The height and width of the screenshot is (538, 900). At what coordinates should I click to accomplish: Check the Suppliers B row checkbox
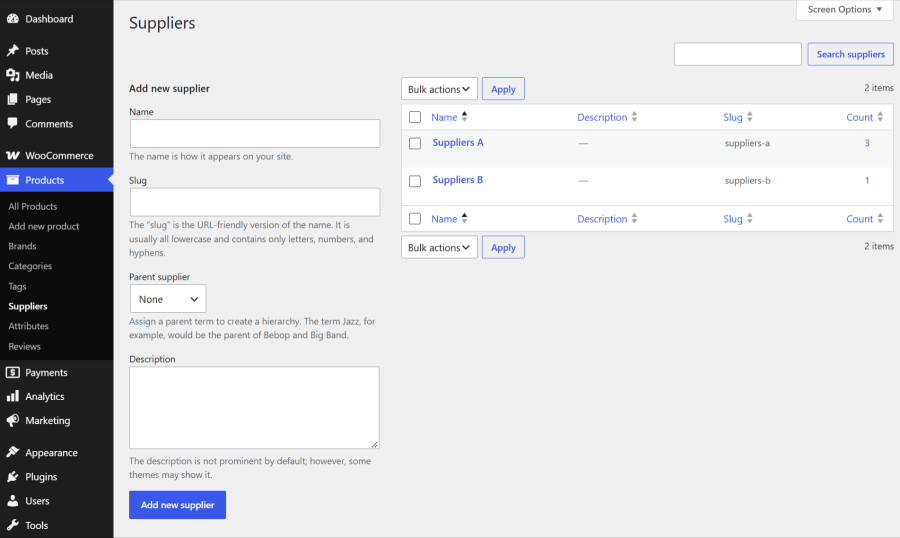pyautogui.click(x=414, y=181)
